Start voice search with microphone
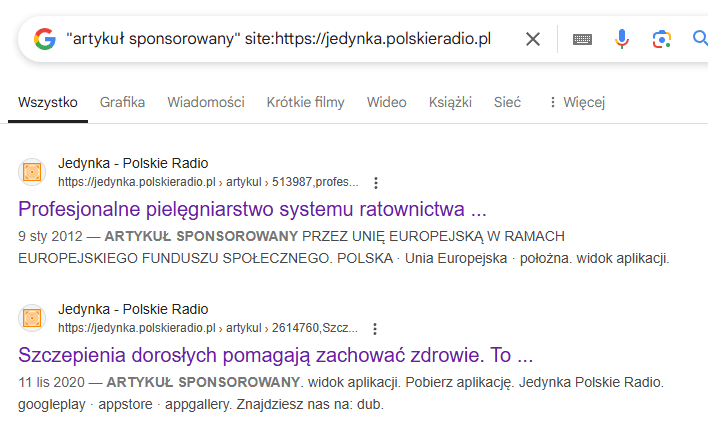Screen dimensions: 708x445 [622, 39]
